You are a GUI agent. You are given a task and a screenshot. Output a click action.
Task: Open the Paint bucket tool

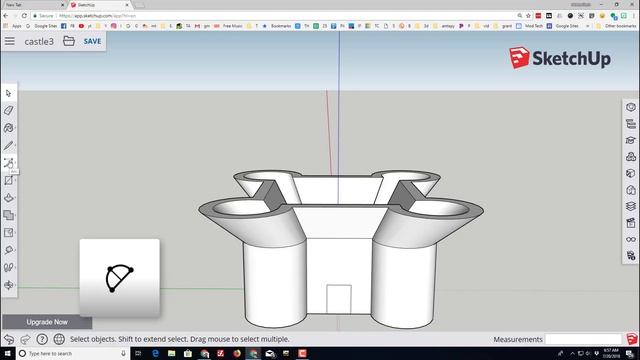[9, 128]
